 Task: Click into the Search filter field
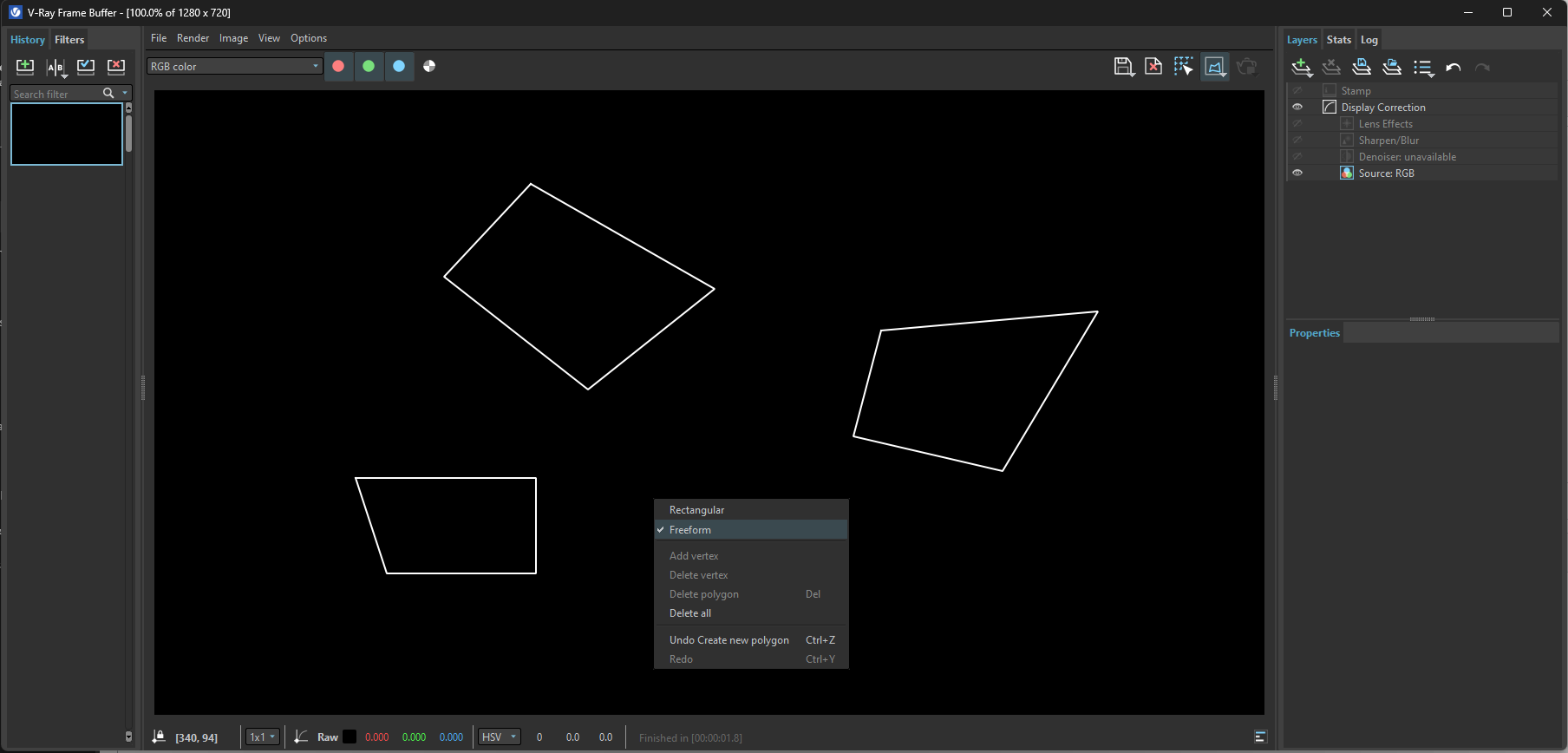[x=55, y=94]
